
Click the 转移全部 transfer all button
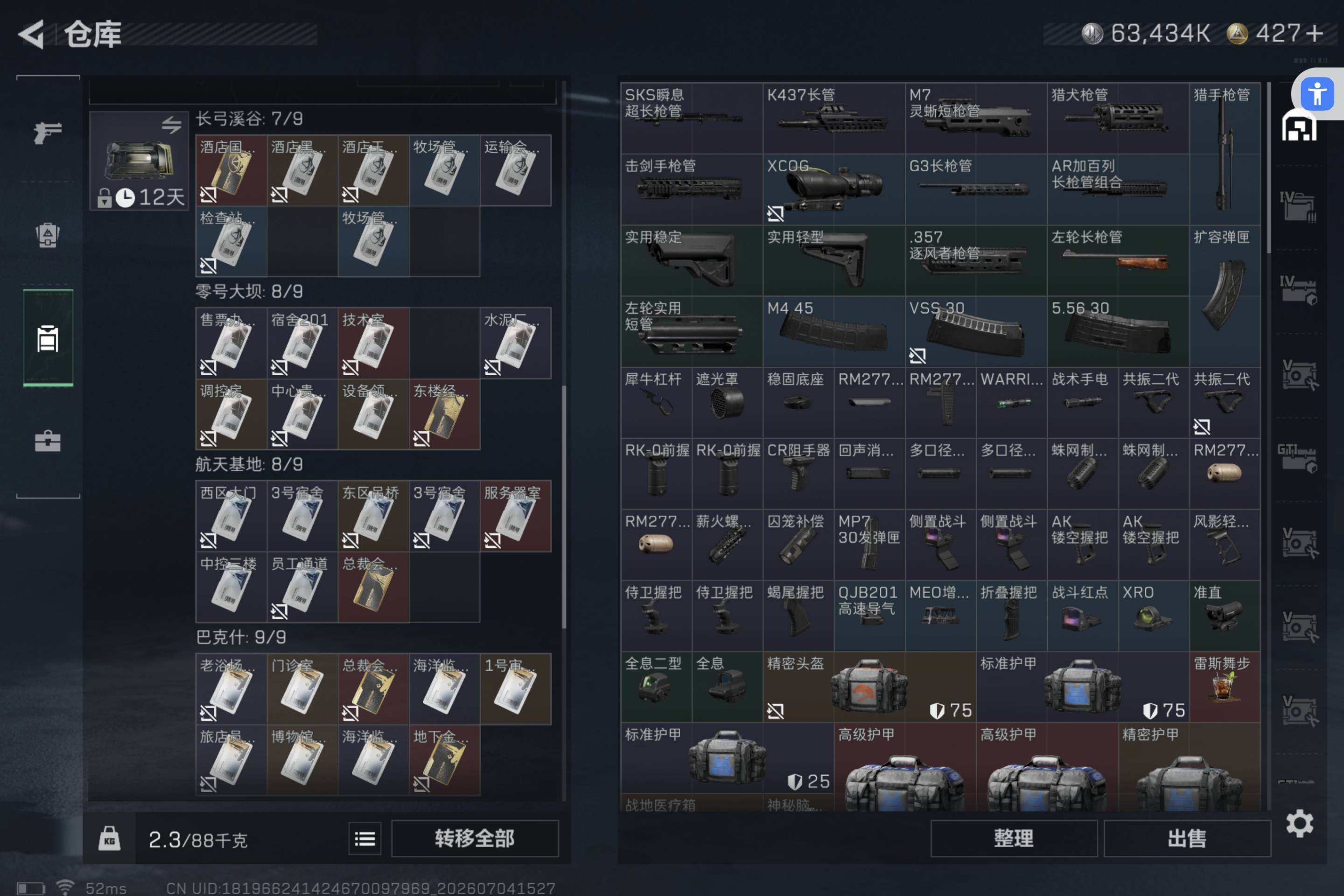[x=475, y=839]
